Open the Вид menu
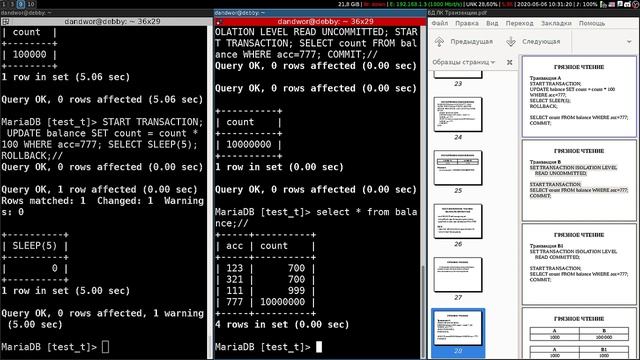This screenshot has width=640, height=360. pos(492,23)
